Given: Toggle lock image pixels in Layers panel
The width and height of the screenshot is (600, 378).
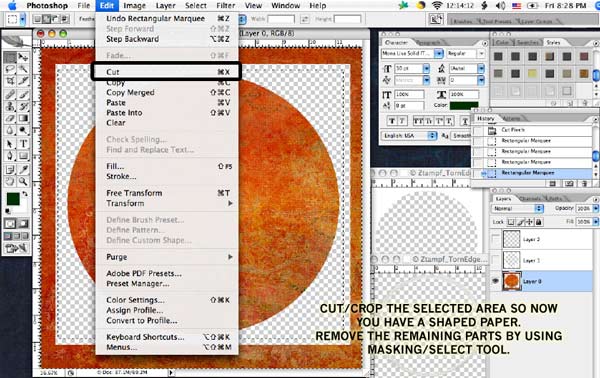Looking at the screenshot, I should [520, 222].
